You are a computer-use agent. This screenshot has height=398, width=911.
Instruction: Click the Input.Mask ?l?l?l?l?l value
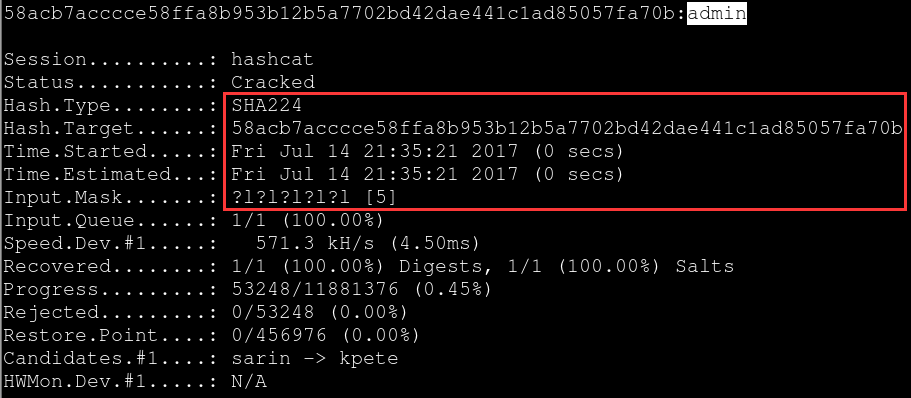(x=314, y=198)
